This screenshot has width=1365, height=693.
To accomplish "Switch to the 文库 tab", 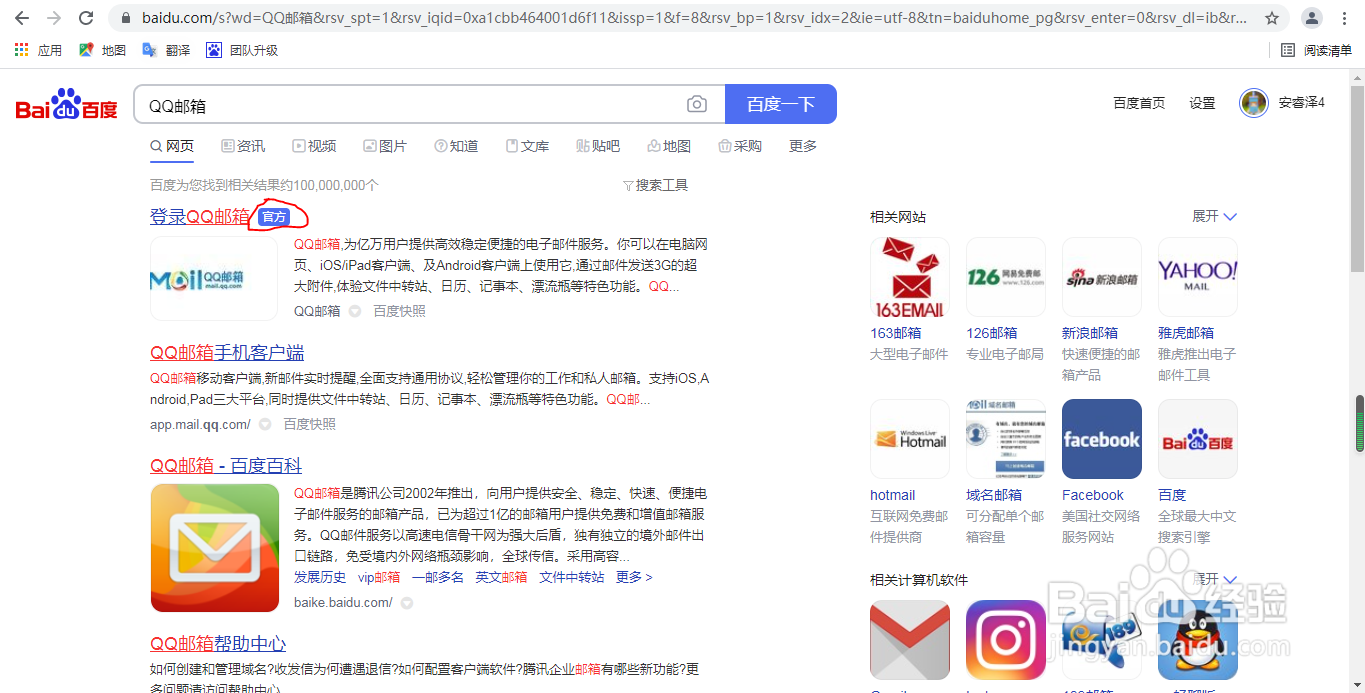I will (527, 146).
